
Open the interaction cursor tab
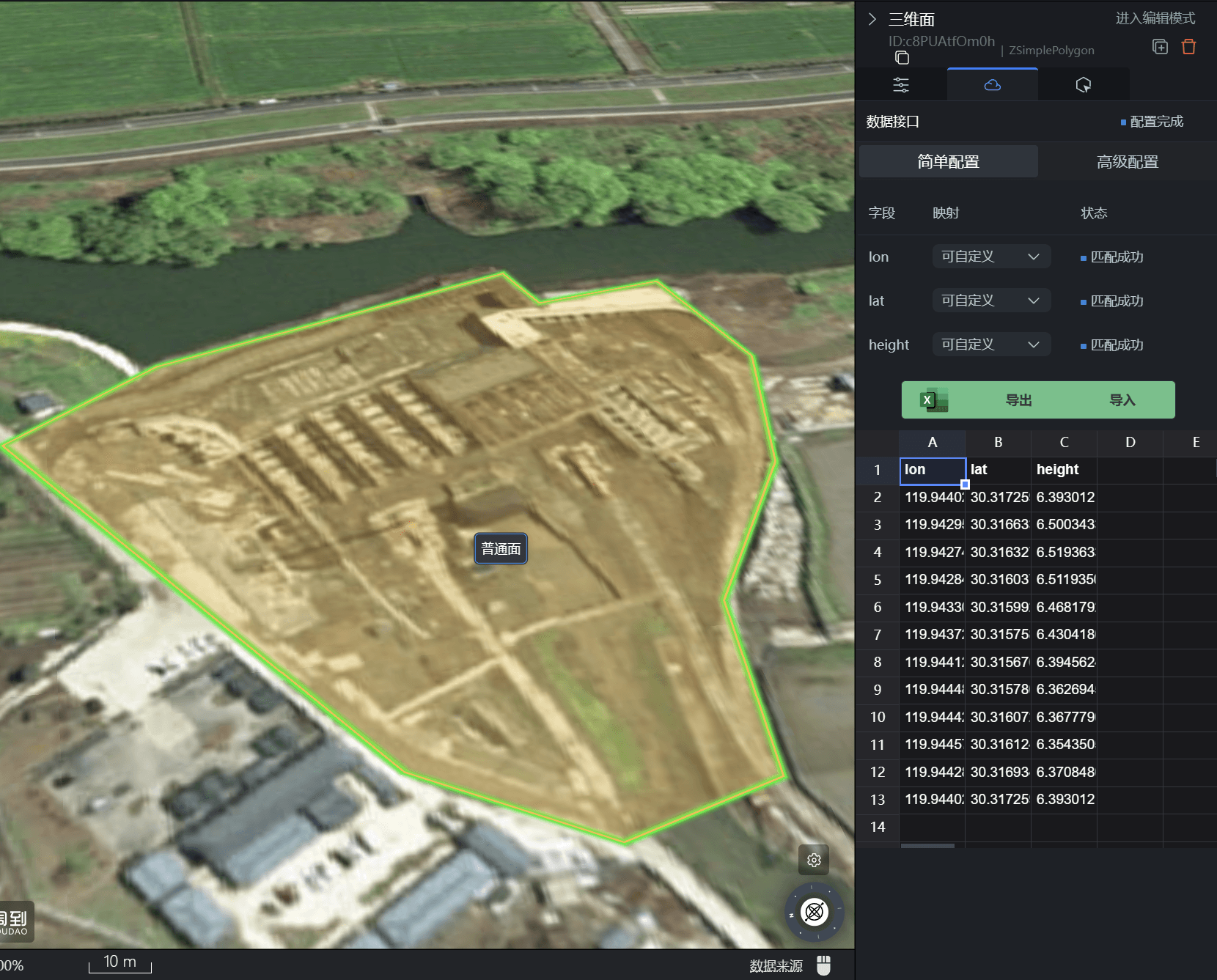click(1084, 85)
